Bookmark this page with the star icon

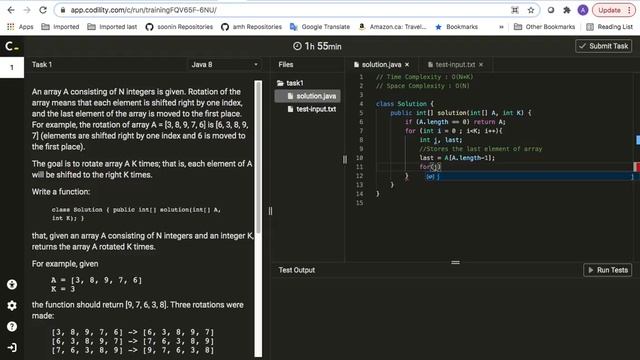click(531, 10)
